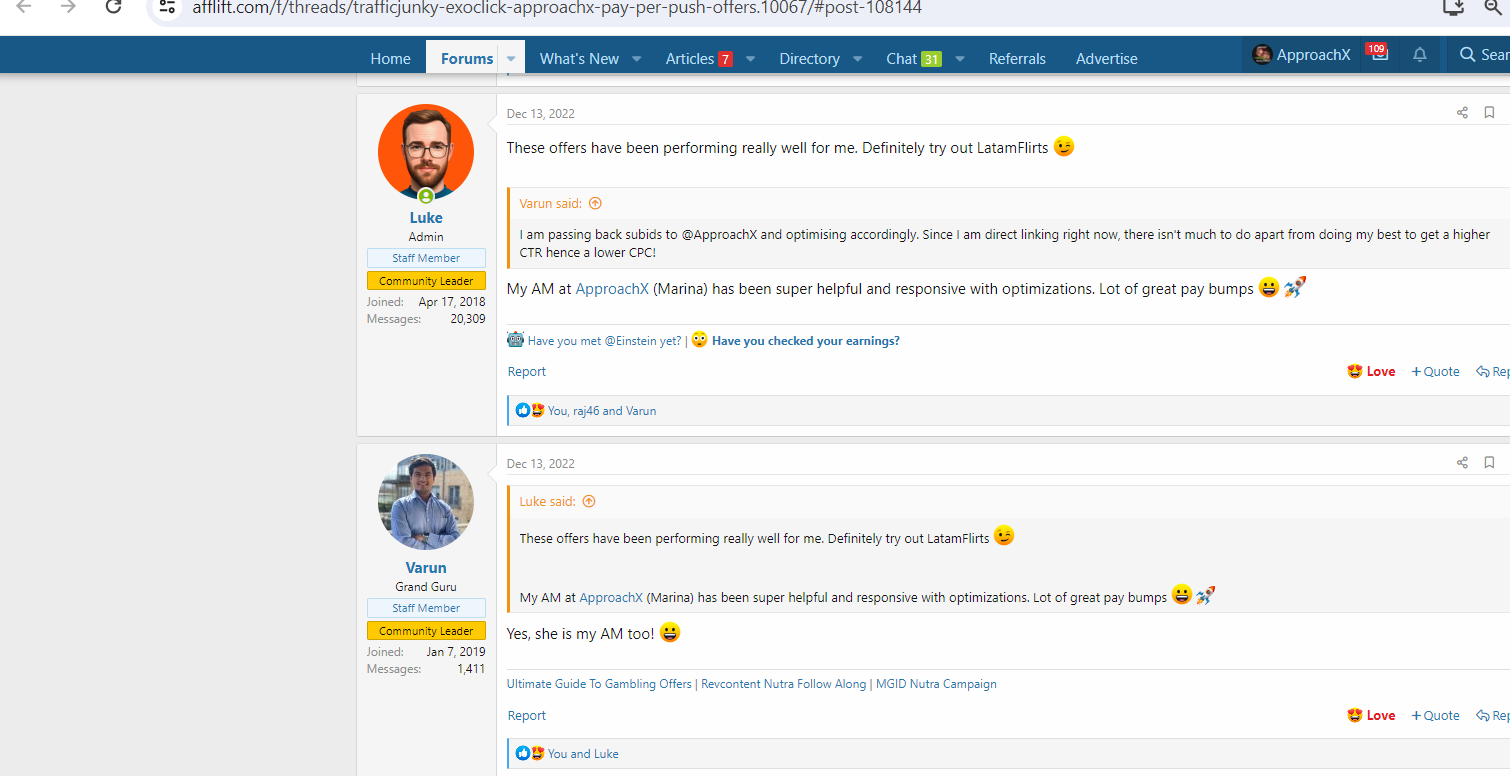Screen dimensions: 1510x776
Task: Open 'Ultimate Guide To Gambling Offers' link
Action: (x=599, y=684)
